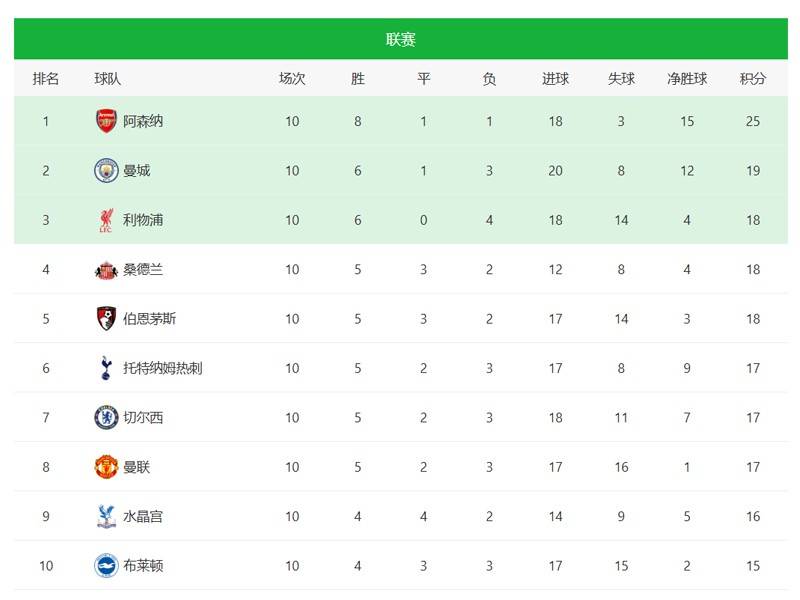The height and width of the screenshot is (600, 800).
Task: Click the Crystal Palace crest icon
Action: click(106, 516)
